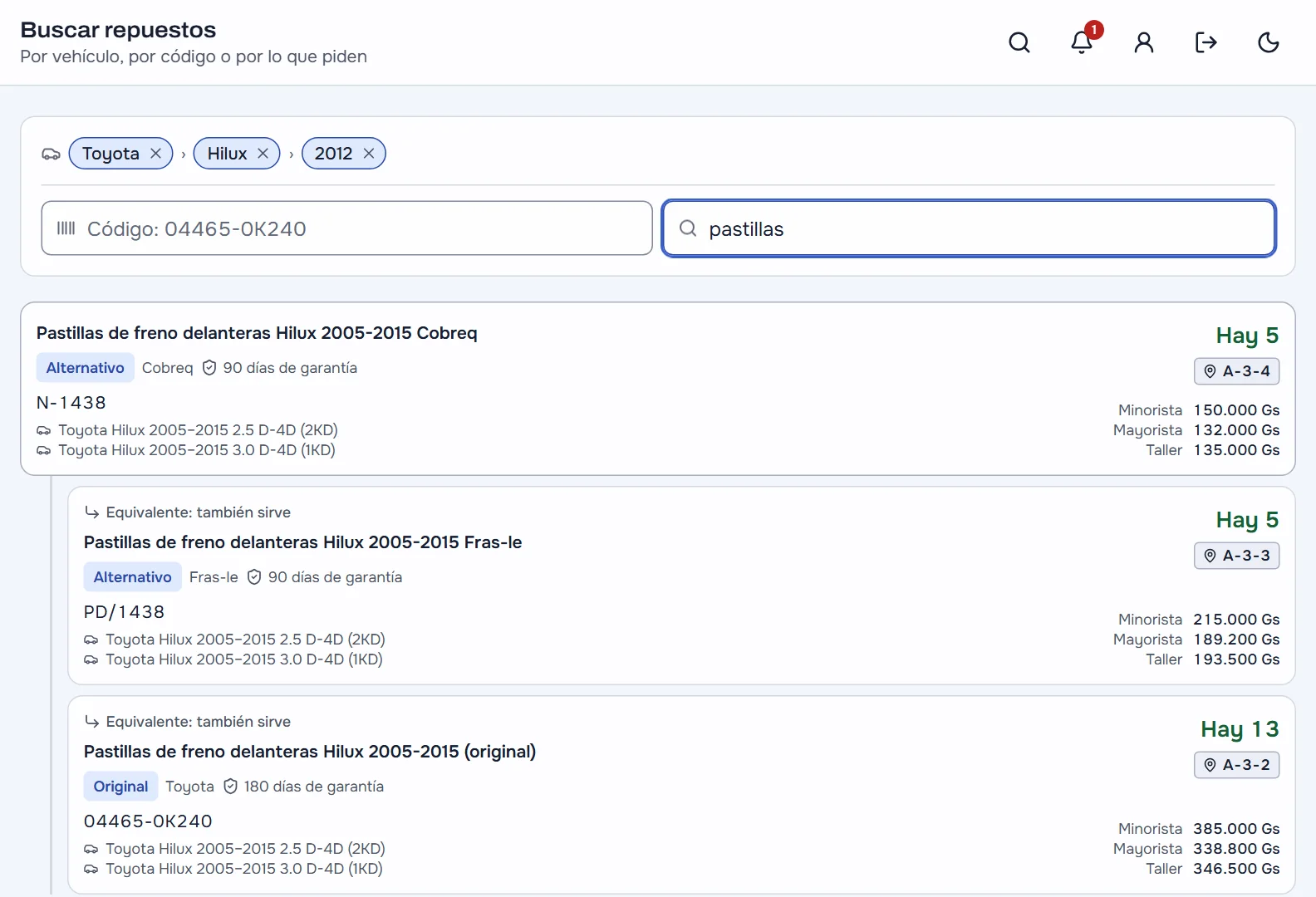Click part code N-1438
Viewport: 1316px width, 897px height.
71,403
